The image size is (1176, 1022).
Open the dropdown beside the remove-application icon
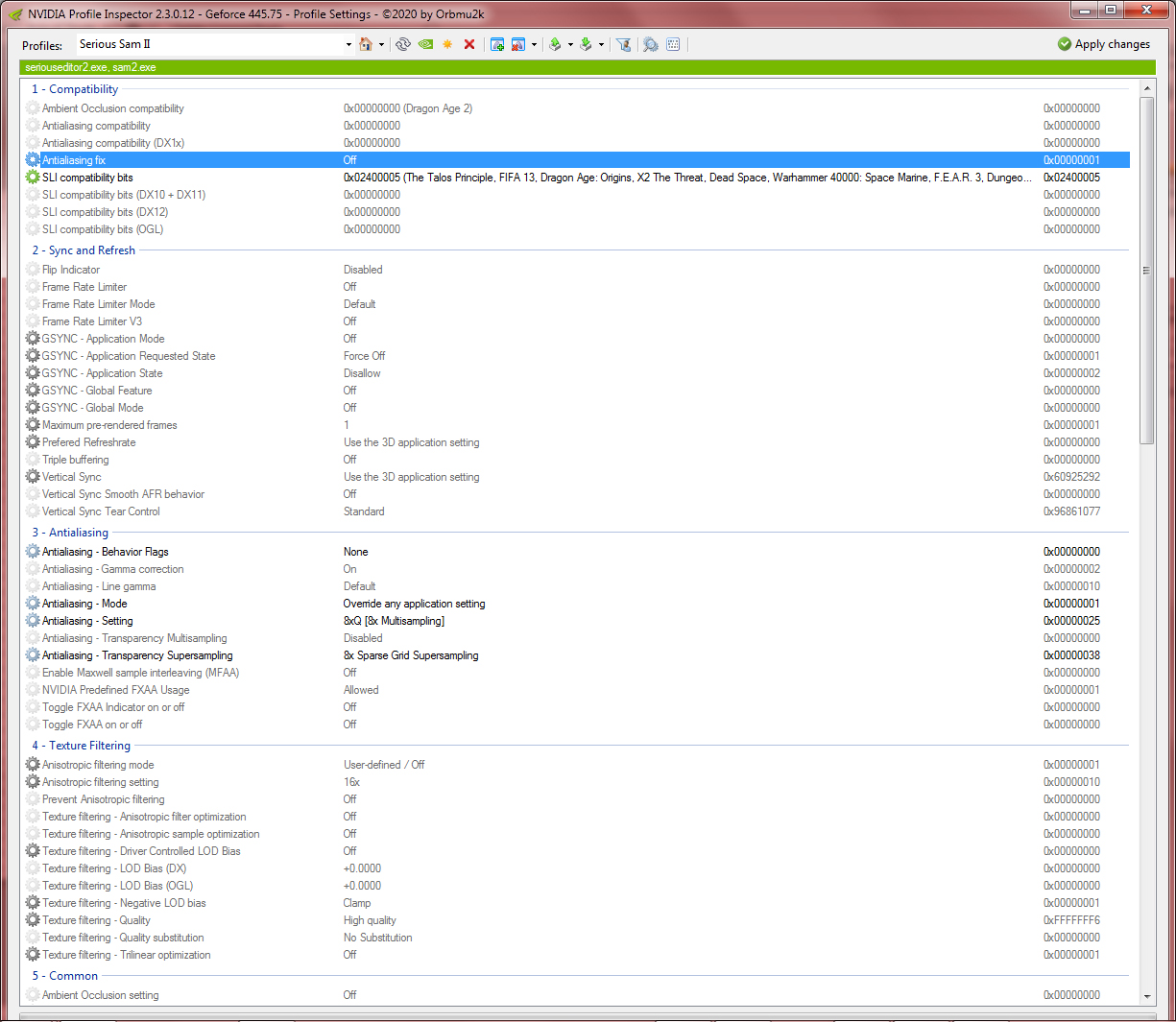[x=534, y=44]
